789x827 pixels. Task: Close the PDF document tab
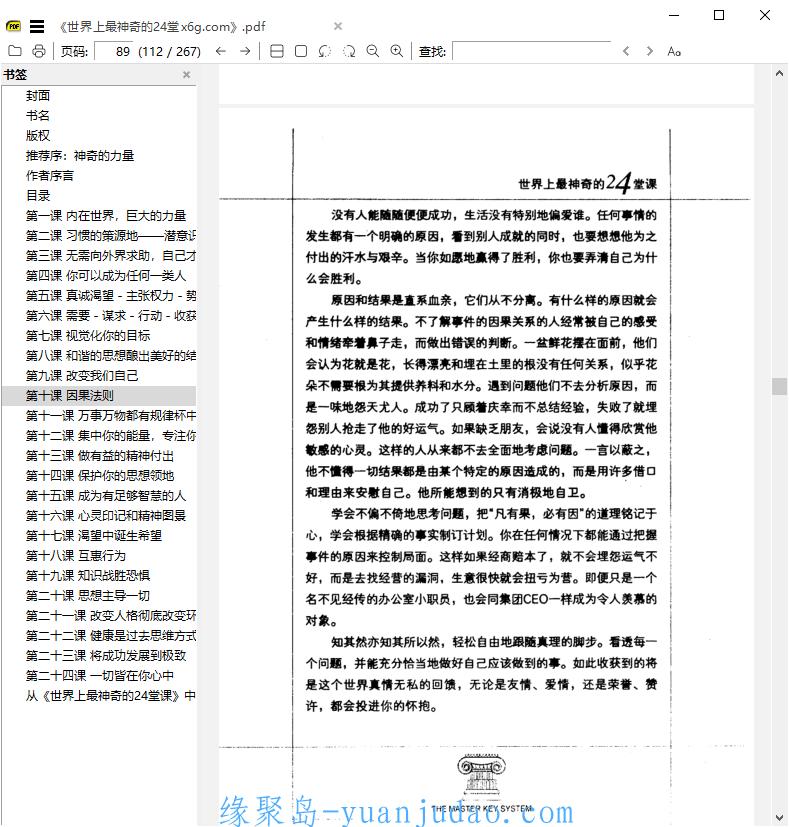tap(338, 26)
